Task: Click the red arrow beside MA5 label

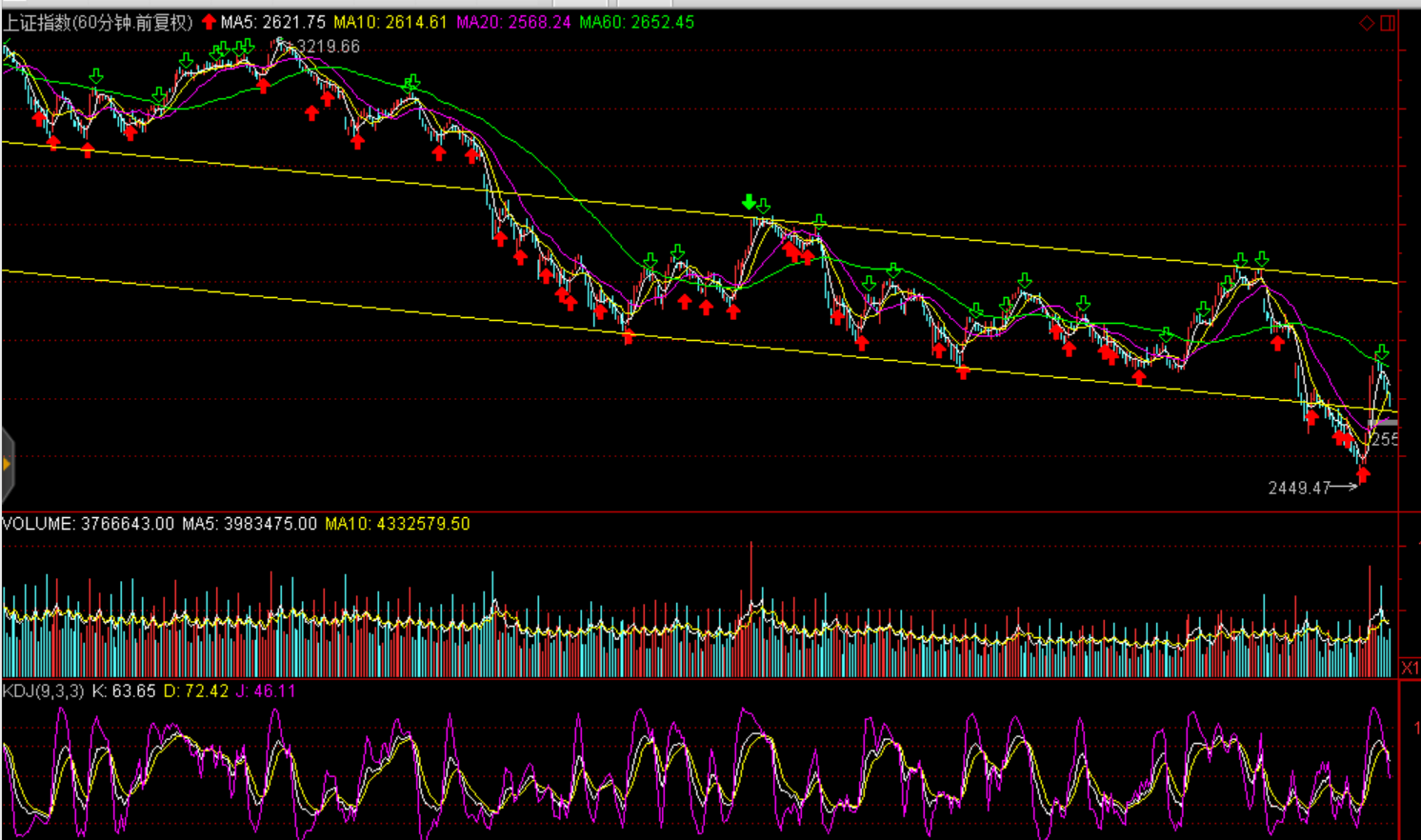Action: coord(209,22)
